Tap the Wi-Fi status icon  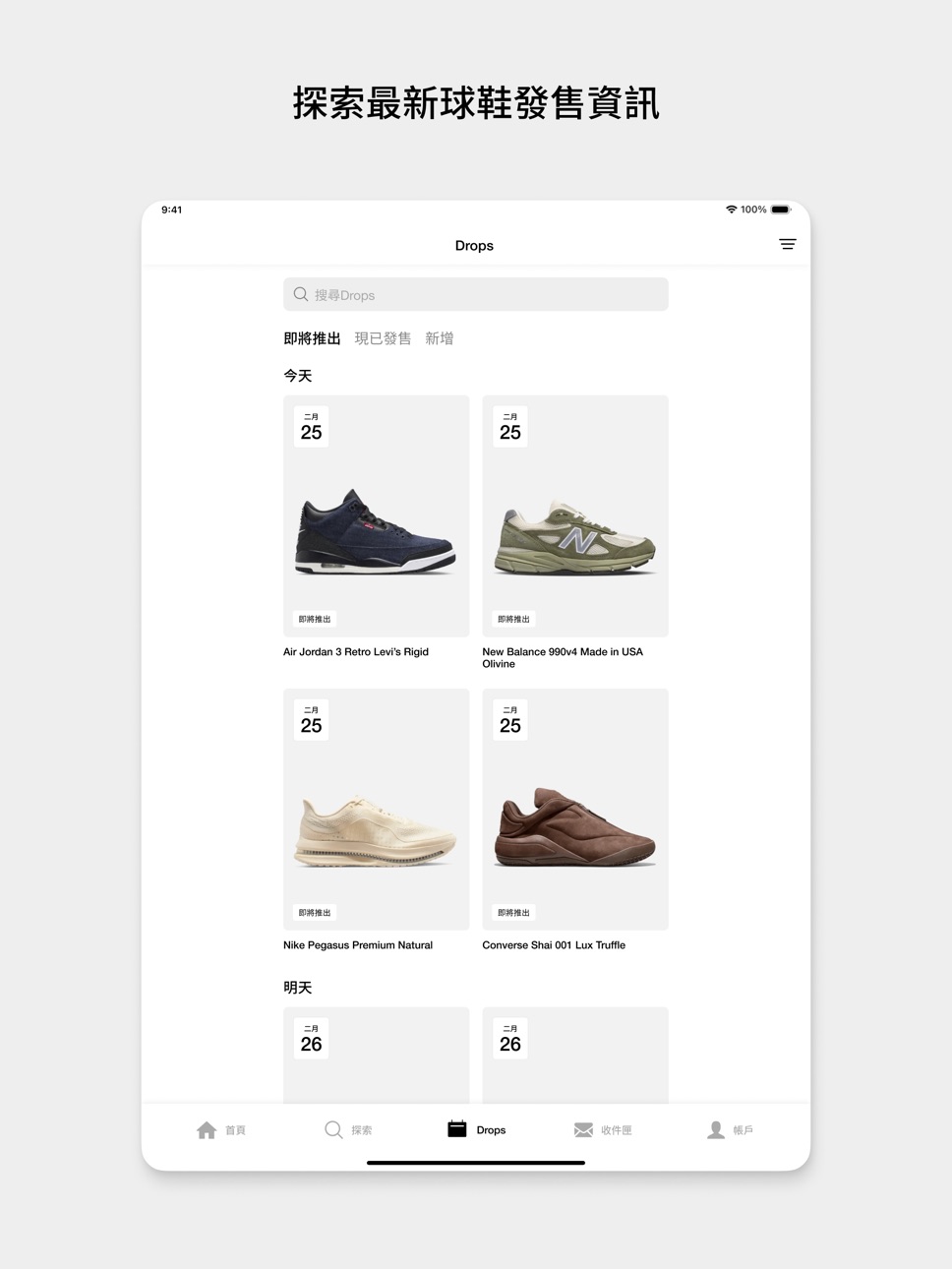[x=732, y=210]
